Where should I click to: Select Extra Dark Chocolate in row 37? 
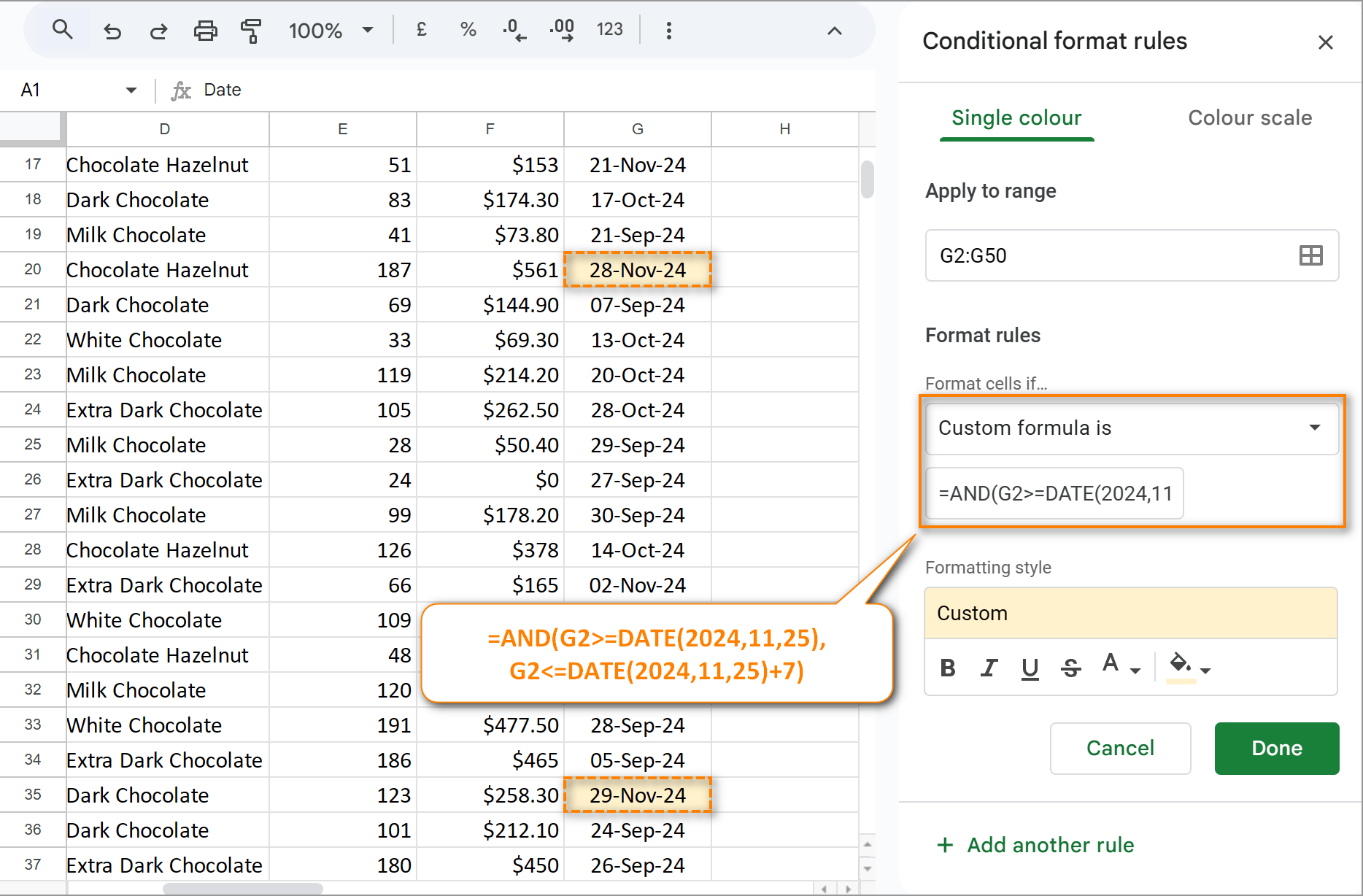coord(168,865)
